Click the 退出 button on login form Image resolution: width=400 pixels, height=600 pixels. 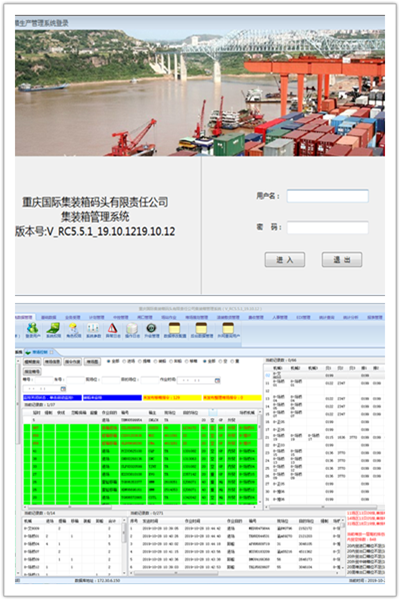(342, 260)
